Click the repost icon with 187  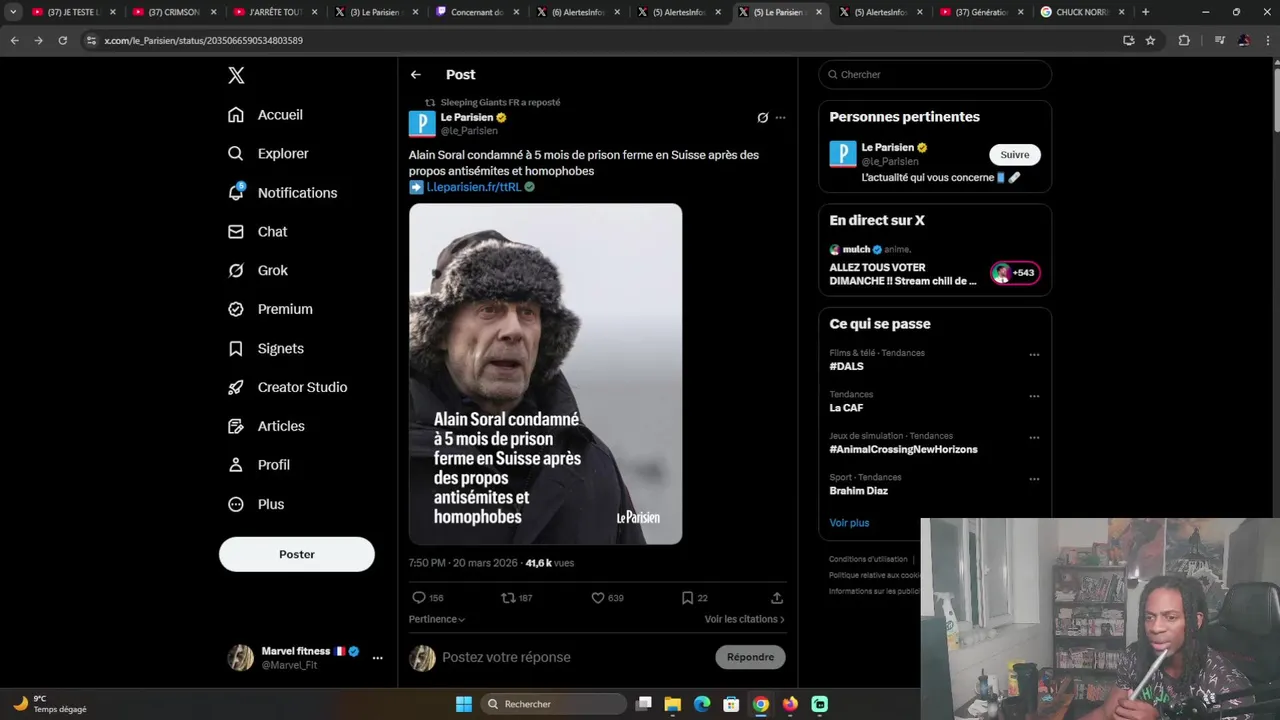[x=508, y=598]
